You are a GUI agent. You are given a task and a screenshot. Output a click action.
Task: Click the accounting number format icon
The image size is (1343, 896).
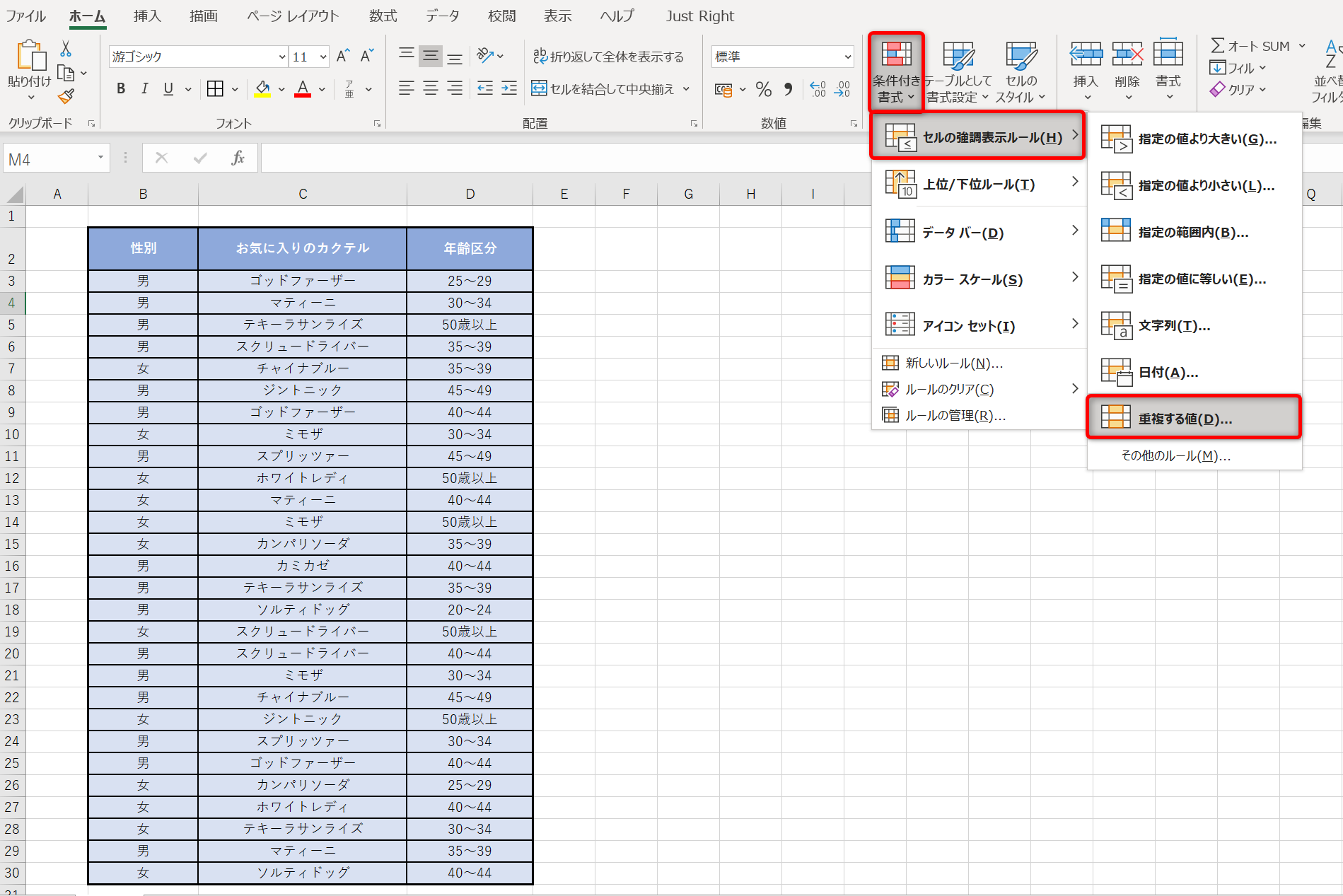point(723,89)
